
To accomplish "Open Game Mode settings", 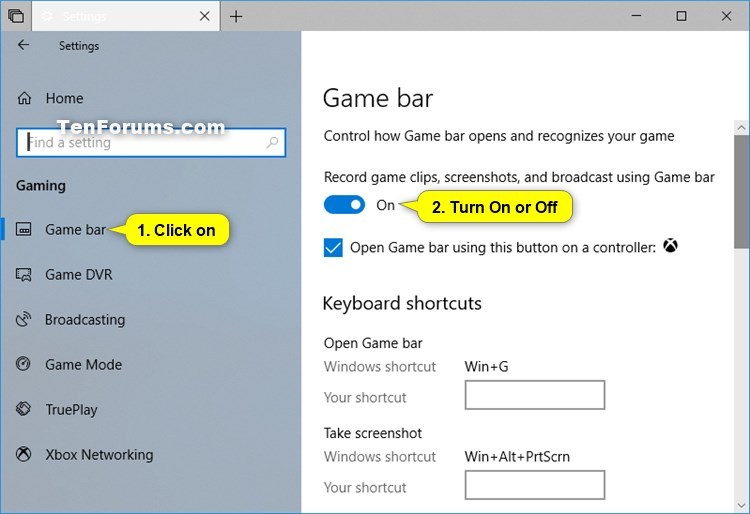I will (x=83, y=364).
